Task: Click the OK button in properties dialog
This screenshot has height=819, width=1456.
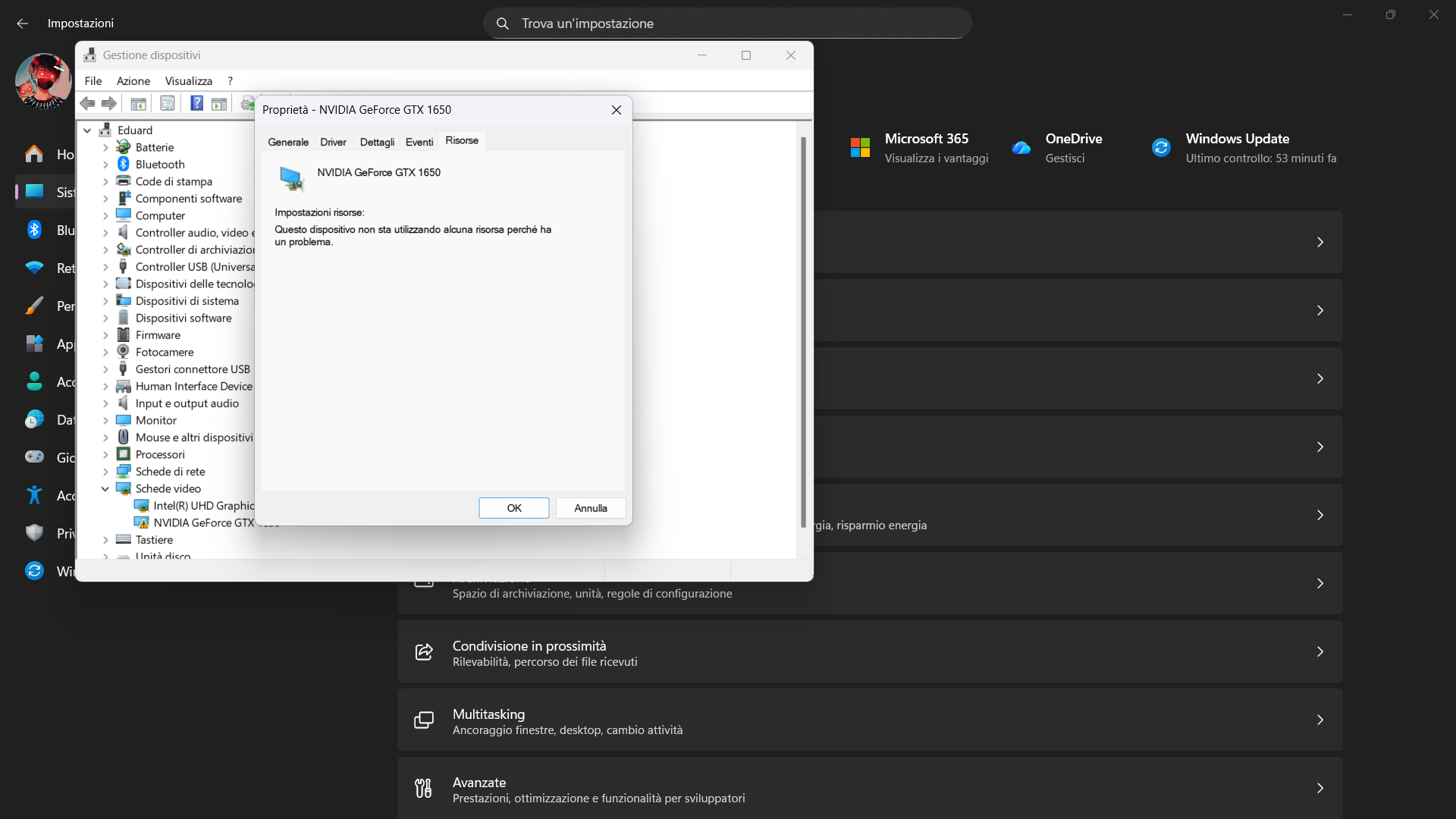Action: pyautogui.click(x=514, y=508)
